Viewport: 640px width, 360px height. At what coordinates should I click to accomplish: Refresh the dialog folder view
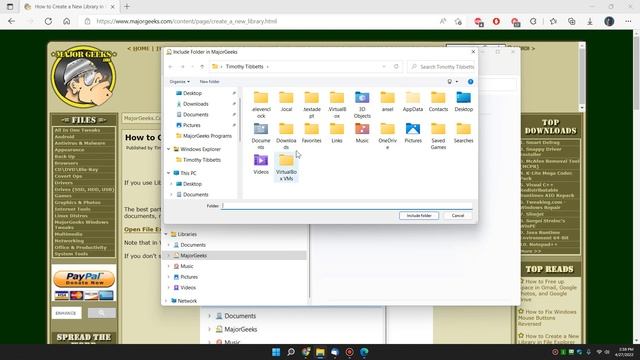396,67
